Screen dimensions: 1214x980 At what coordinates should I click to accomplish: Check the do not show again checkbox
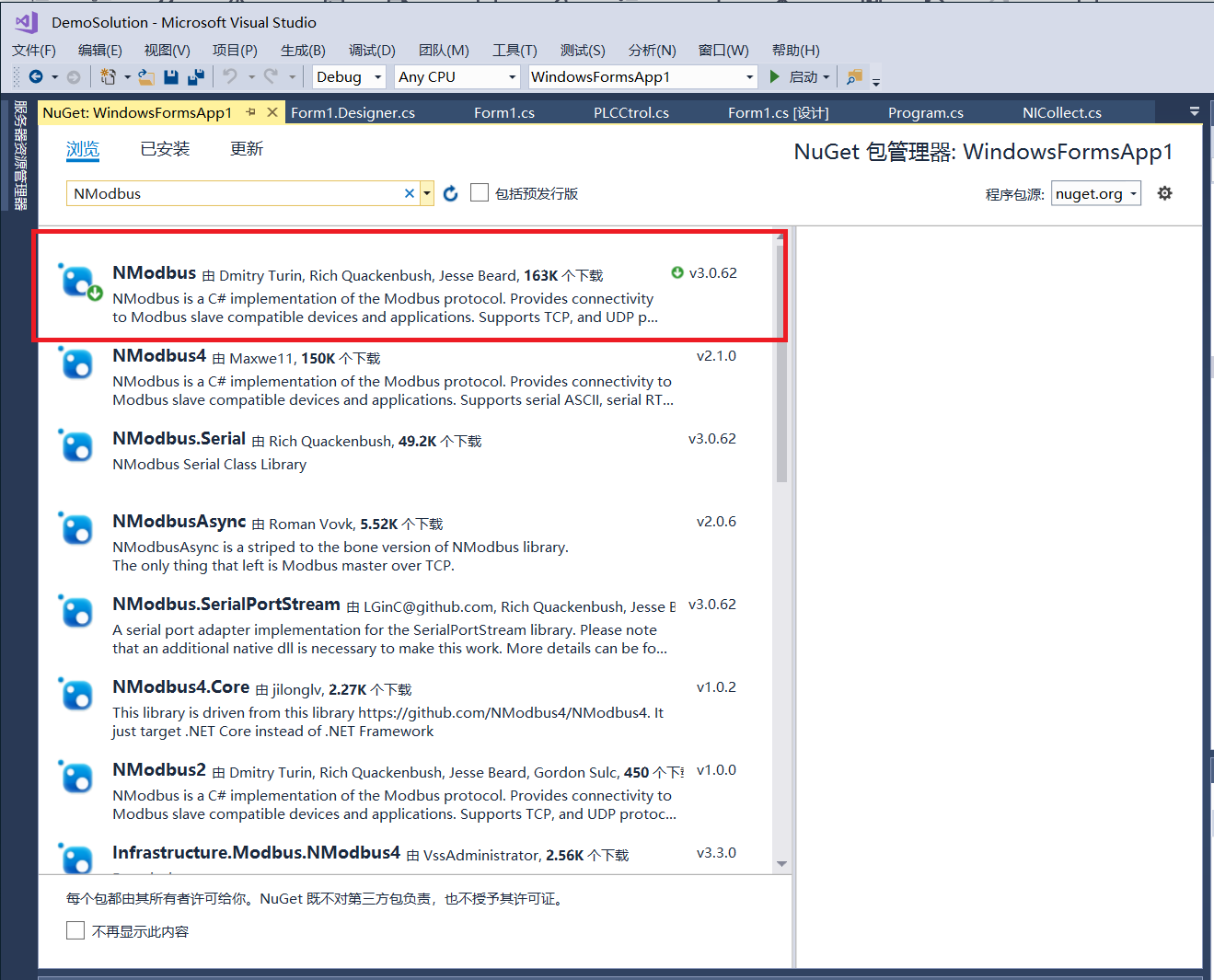pos(75,930)
